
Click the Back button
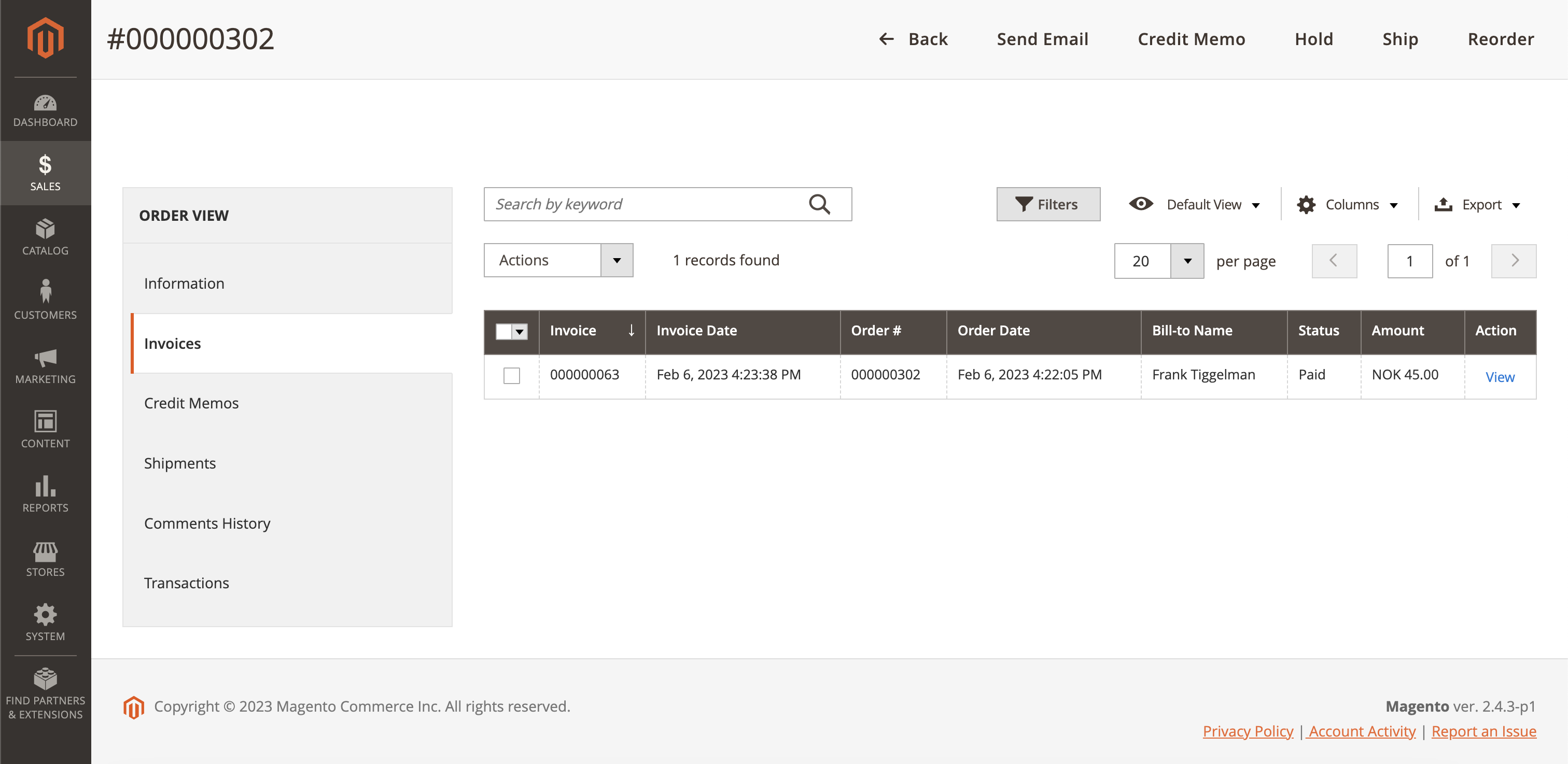(x=913, y=39)
